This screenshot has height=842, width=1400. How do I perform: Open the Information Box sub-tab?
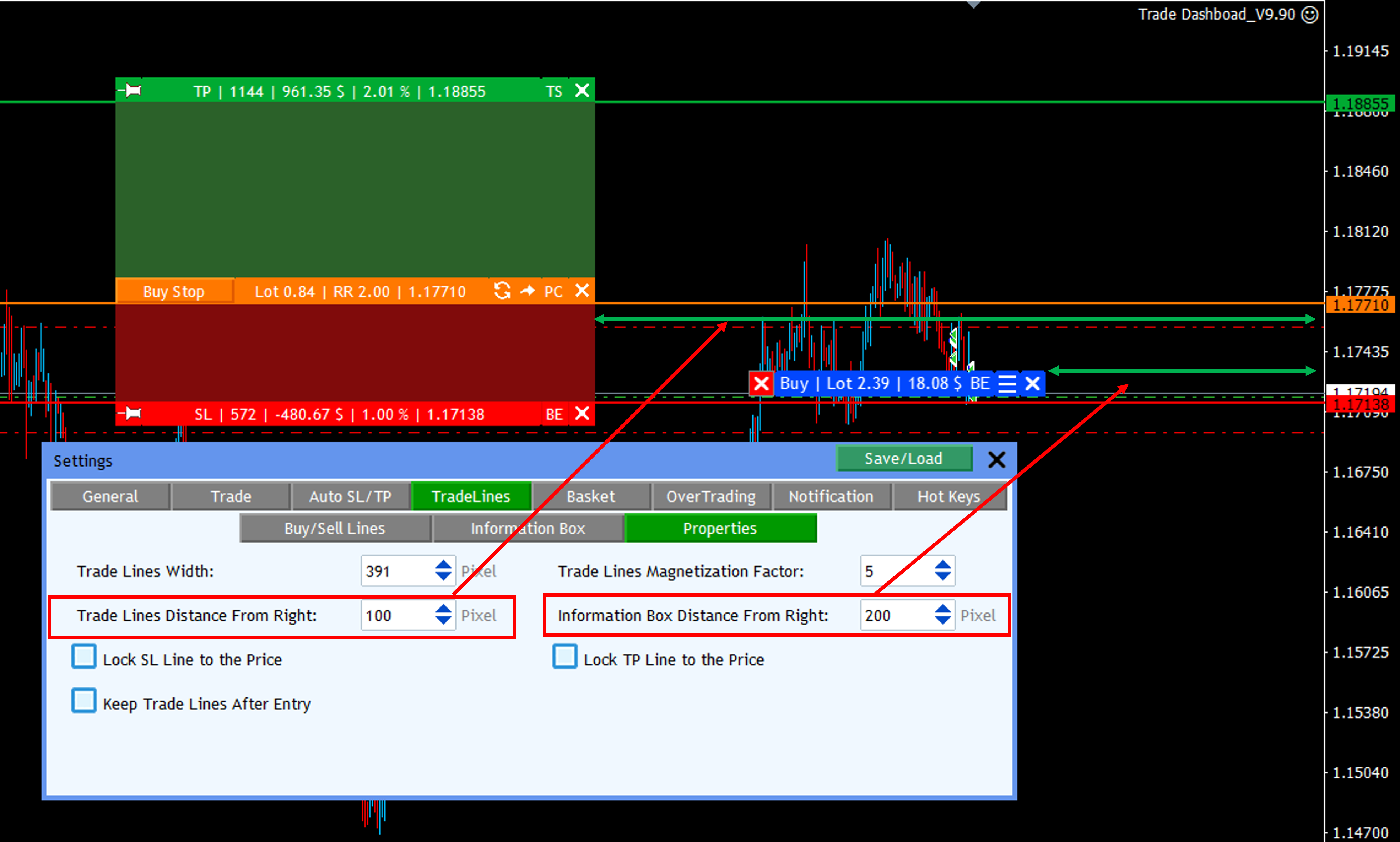pyautogui.click(x=528, y=528)
